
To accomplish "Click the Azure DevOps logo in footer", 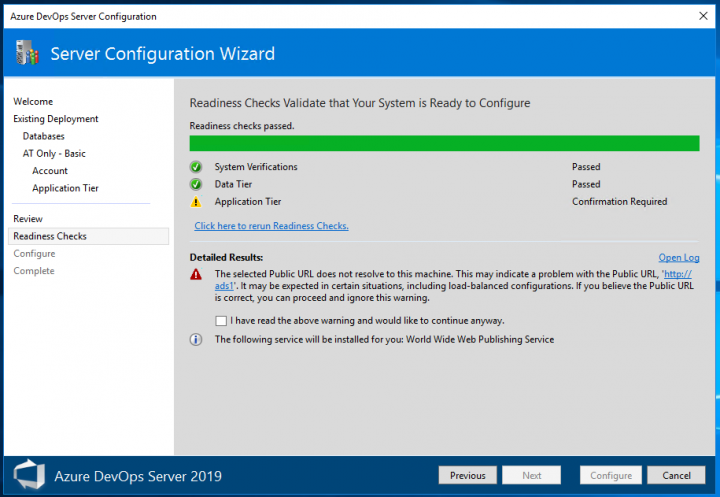I will [x=29, y=475].
